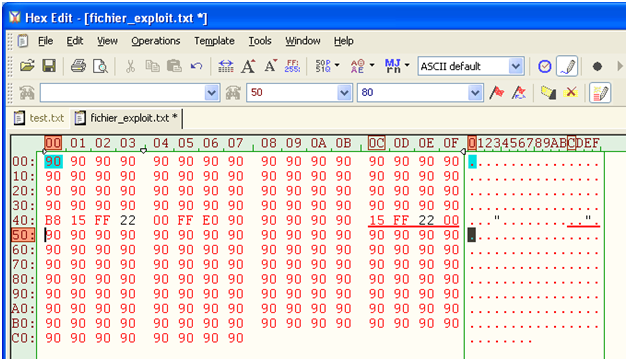Expand the decimal address dropdown showing 80
Screen dimensions: 628x361
[x=475, y=93]
